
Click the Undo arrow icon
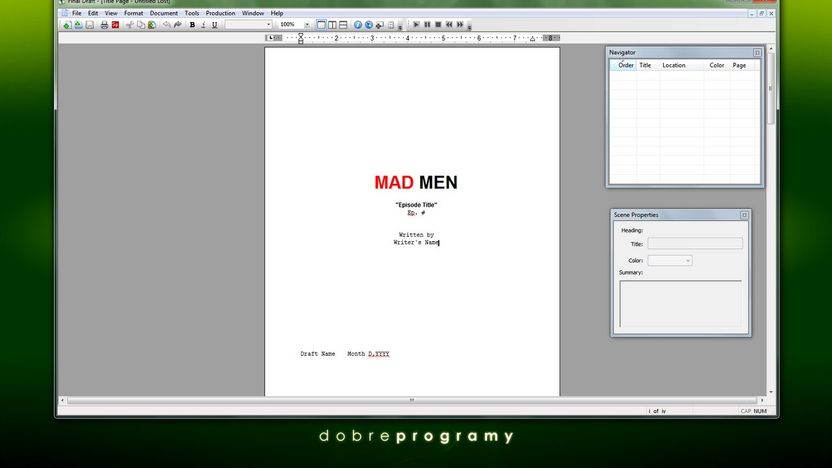point(167,25)
